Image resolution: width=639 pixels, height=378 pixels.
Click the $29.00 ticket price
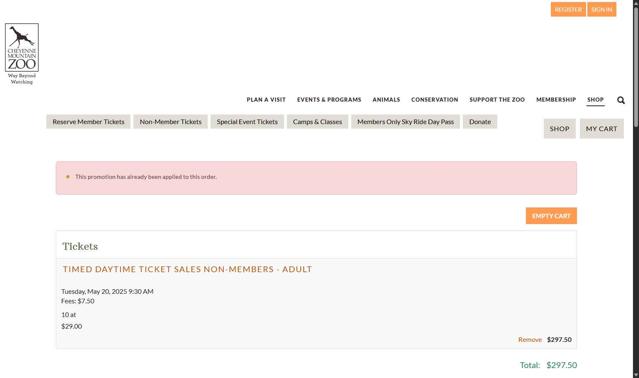72,327
